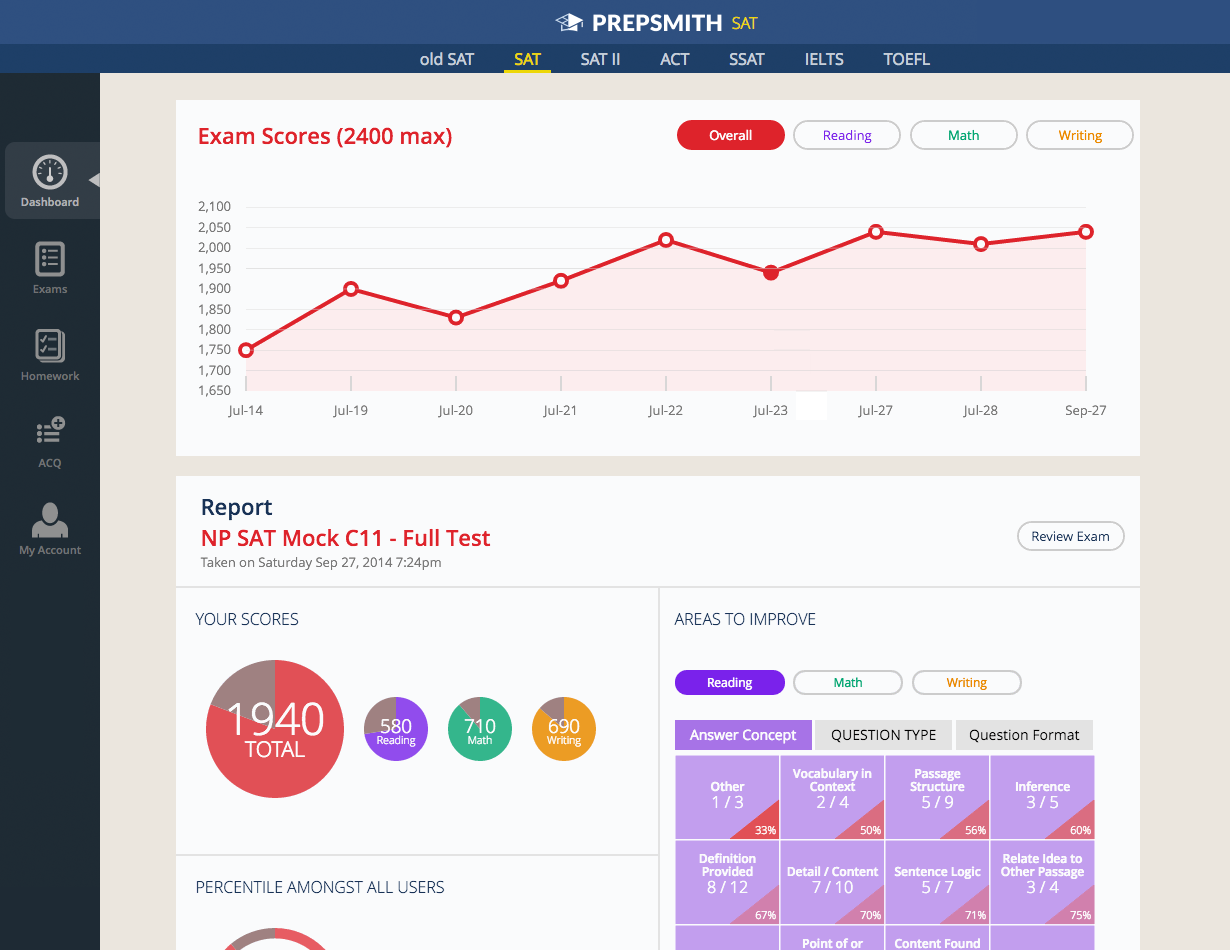This screenshot has width=1230, height=950.
Task: Show Math scores on exam chart
Action: pos(964,135)
